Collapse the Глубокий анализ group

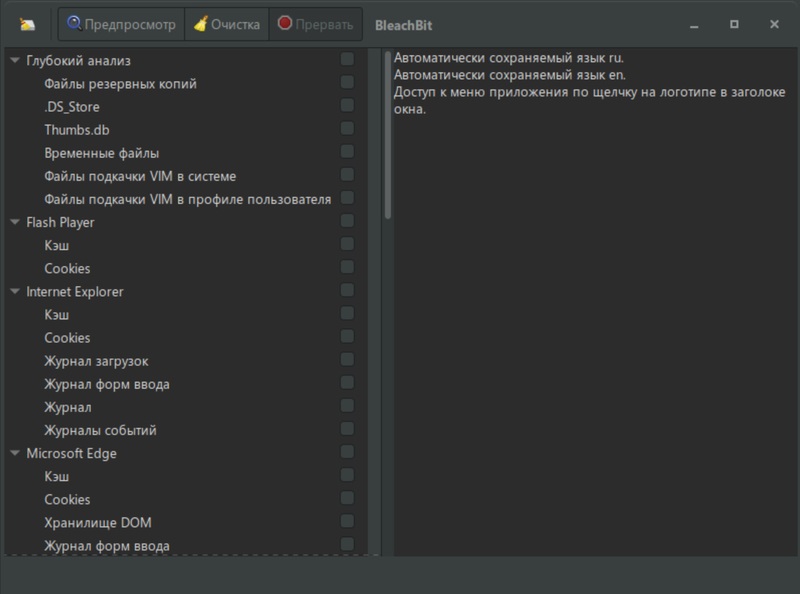15,61
